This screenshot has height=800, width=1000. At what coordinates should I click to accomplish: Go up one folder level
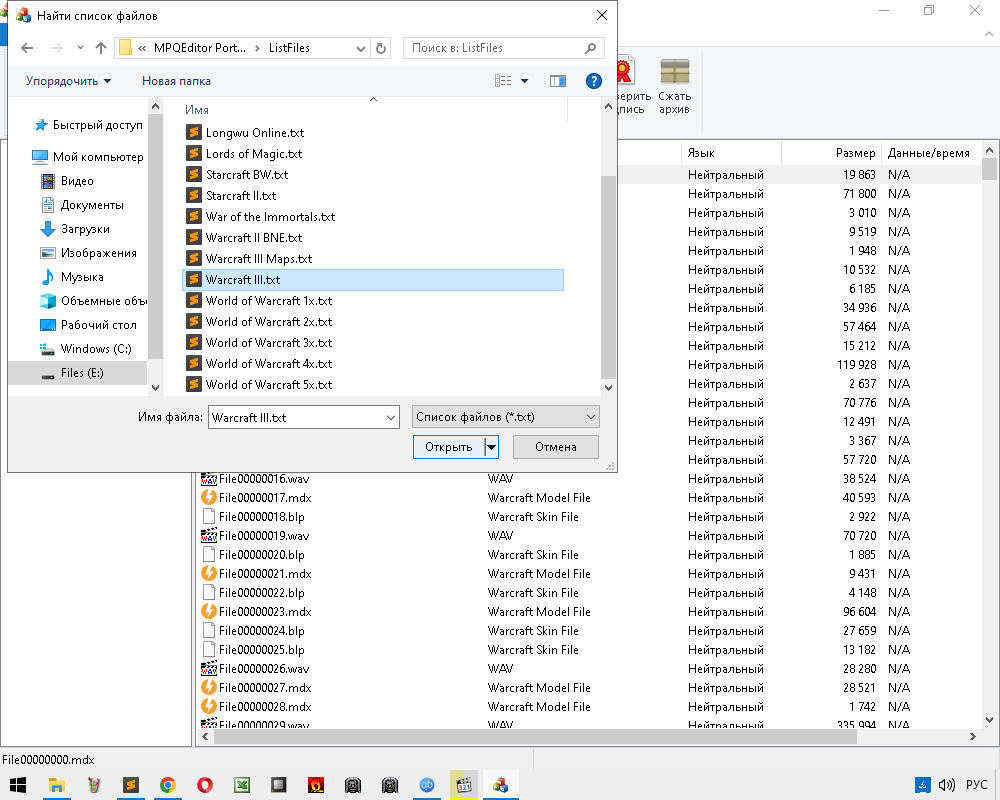[x=101, y=48]
